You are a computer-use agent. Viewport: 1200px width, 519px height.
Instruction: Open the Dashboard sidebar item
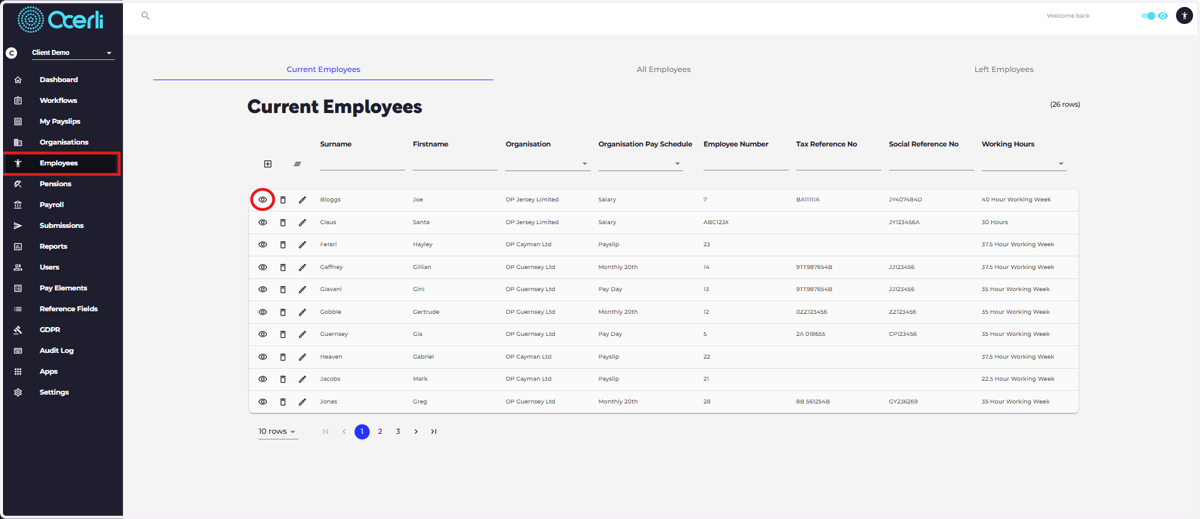click(x=58, y=80)
